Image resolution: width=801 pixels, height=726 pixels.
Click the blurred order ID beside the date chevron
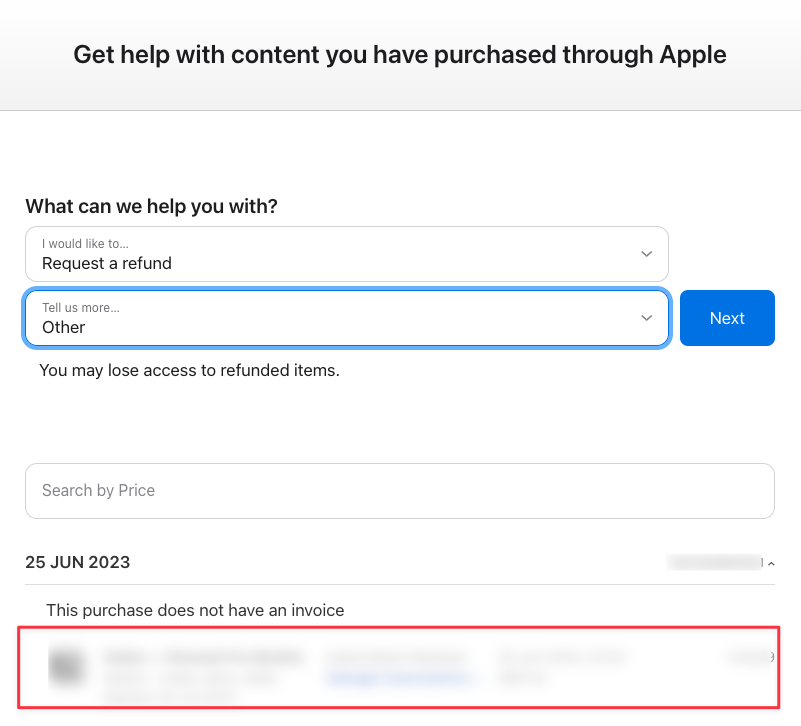tap(714, 562)
